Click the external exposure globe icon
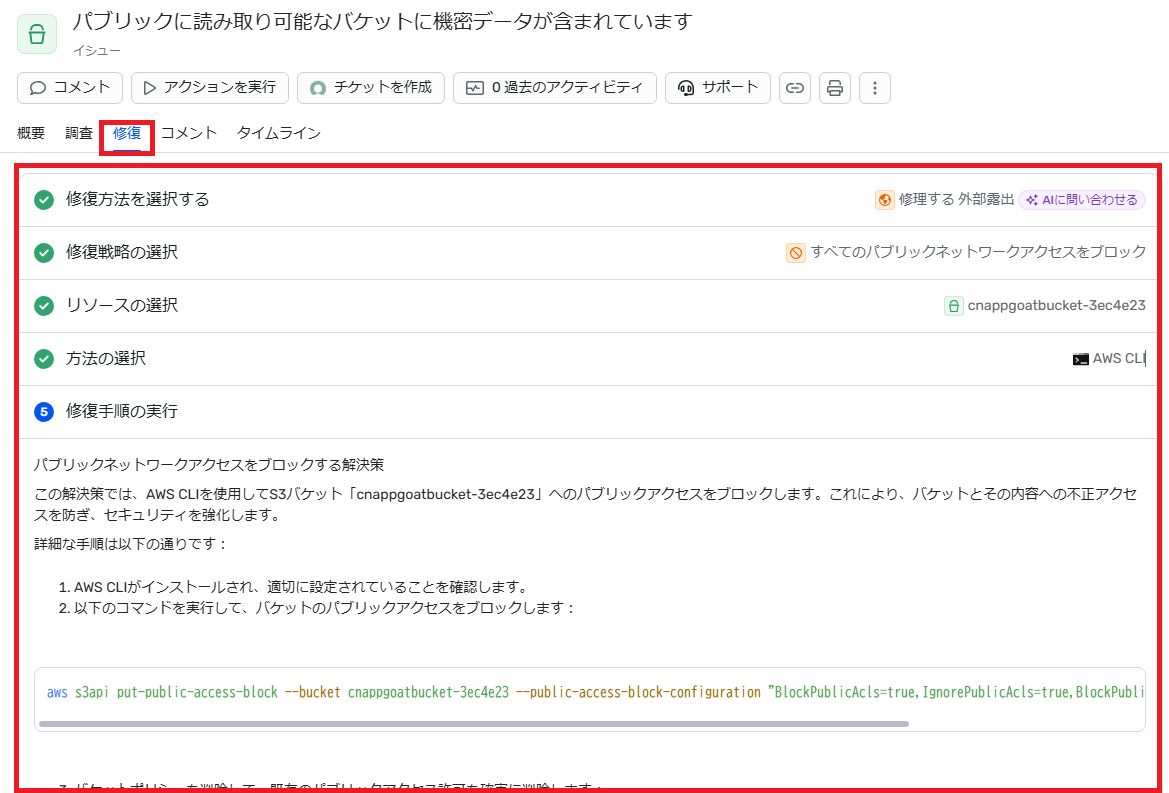1169x793 pixels. pos(884,200)
